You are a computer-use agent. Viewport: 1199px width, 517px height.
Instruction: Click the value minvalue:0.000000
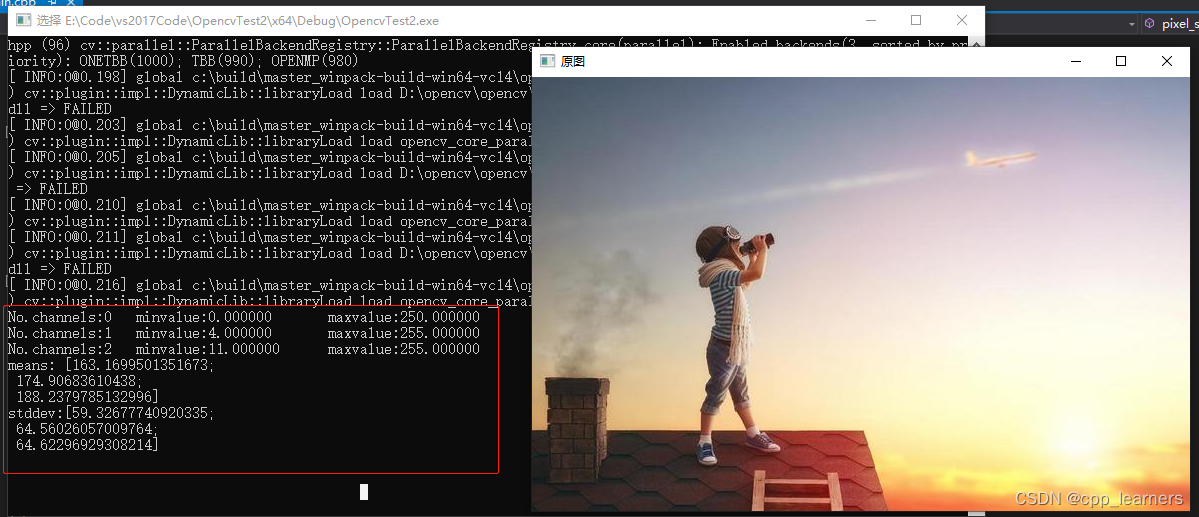coord(203,317)
